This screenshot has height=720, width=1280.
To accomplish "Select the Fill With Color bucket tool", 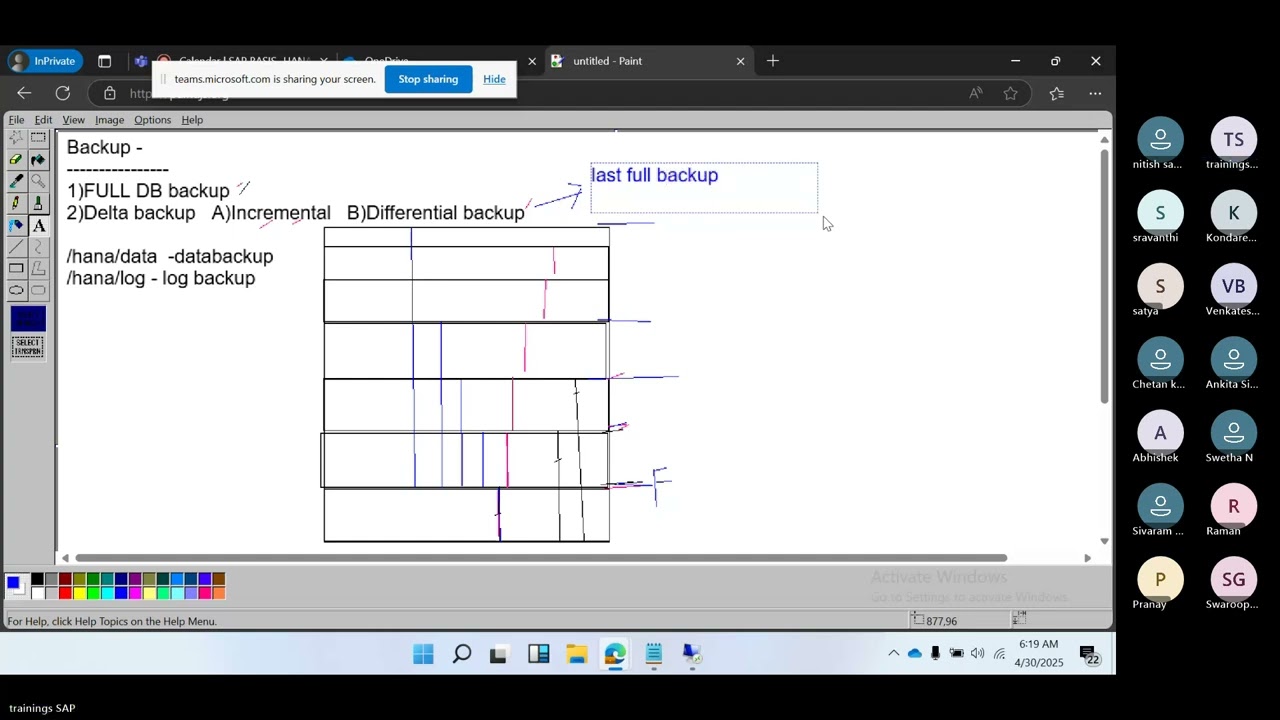I will (38, 160).
